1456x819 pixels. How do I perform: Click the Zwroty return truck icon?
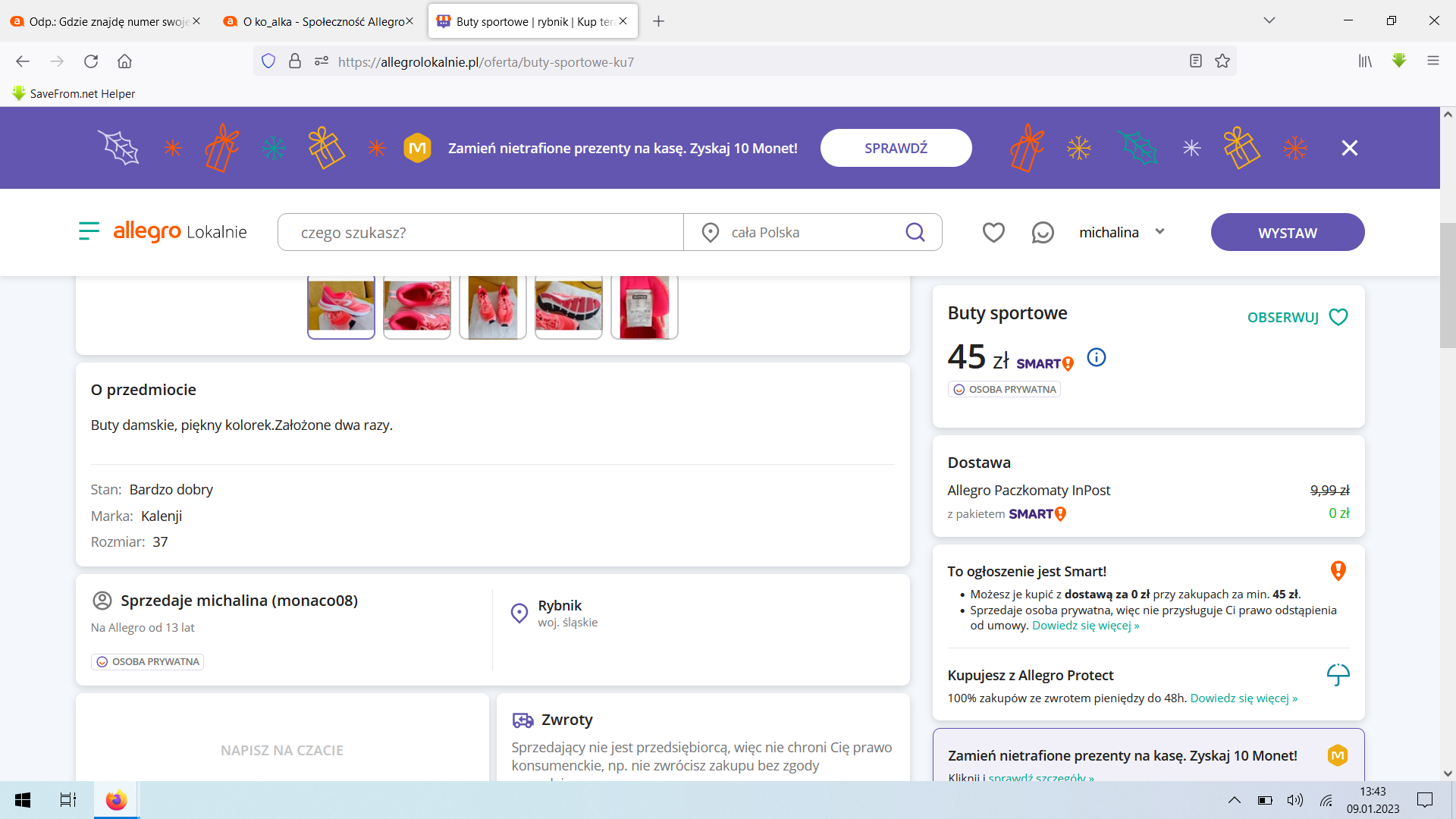[x=523, y=720]
